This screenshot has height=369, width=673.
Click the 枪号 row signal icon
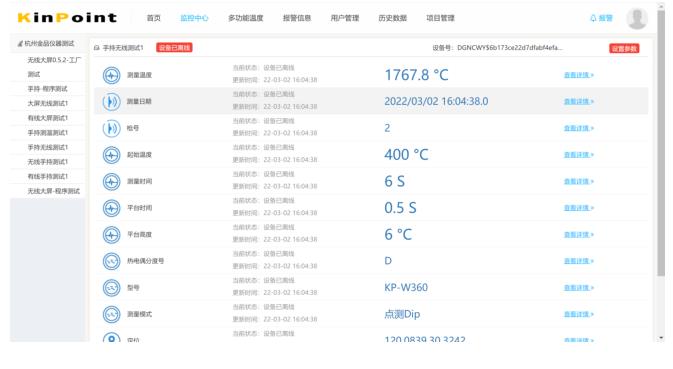[112, 129]
